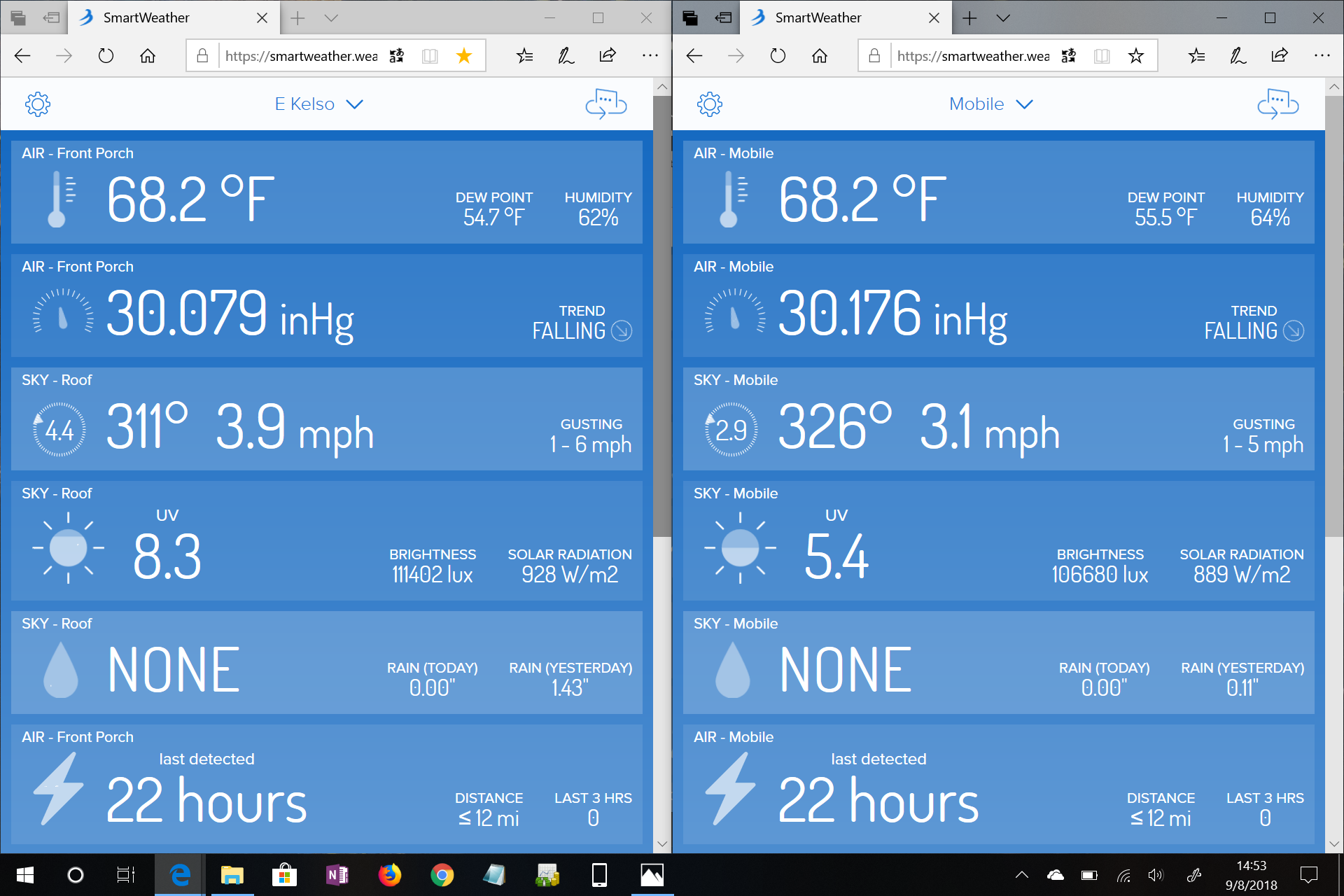
Task: Close the left SmartWeather tab
Action: pos(262,18)
